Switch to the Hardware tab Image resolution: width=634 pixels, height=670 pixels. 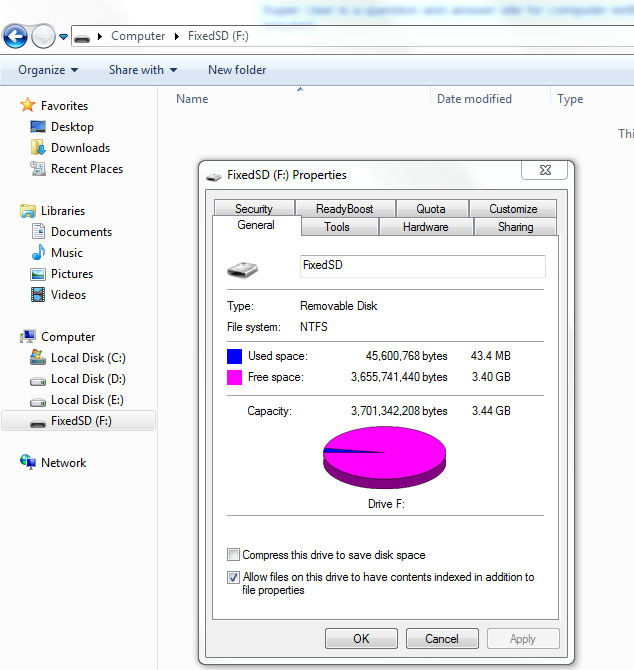(x=426, y=226)
